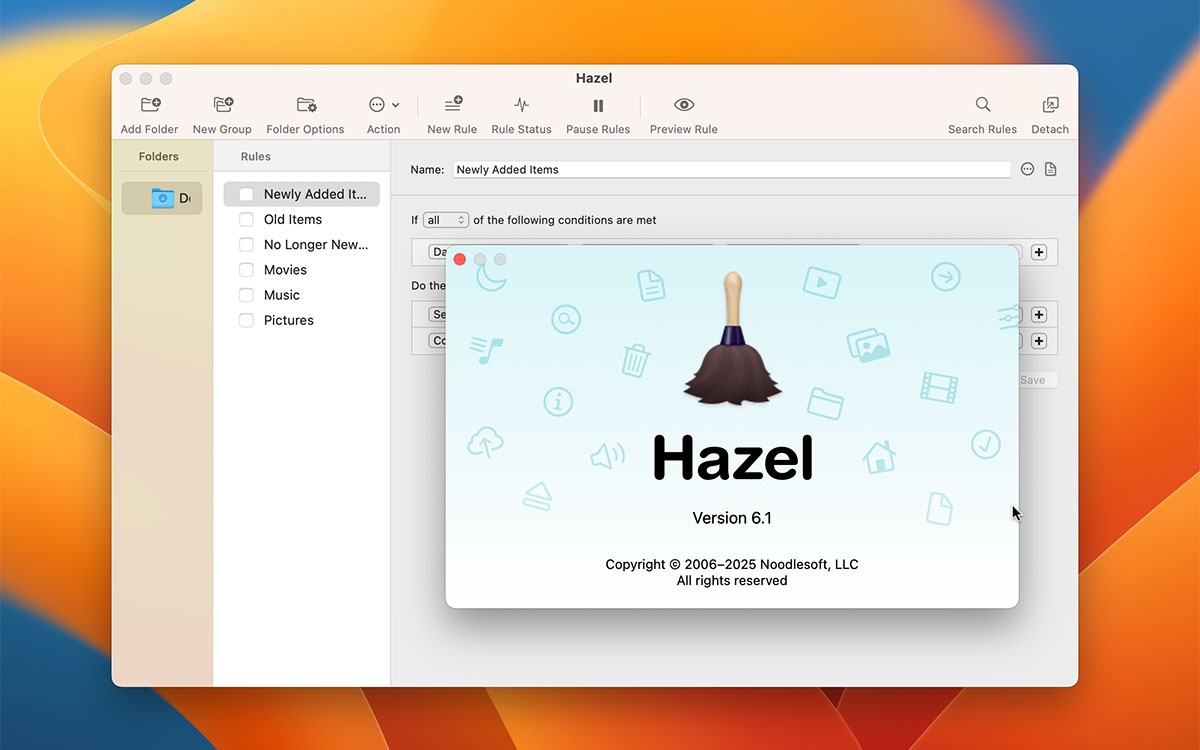The width and height of the screenshot is (1200, 750).
Task: Click the Search Rules magnifier icon
Action: (x=982, y=105)
